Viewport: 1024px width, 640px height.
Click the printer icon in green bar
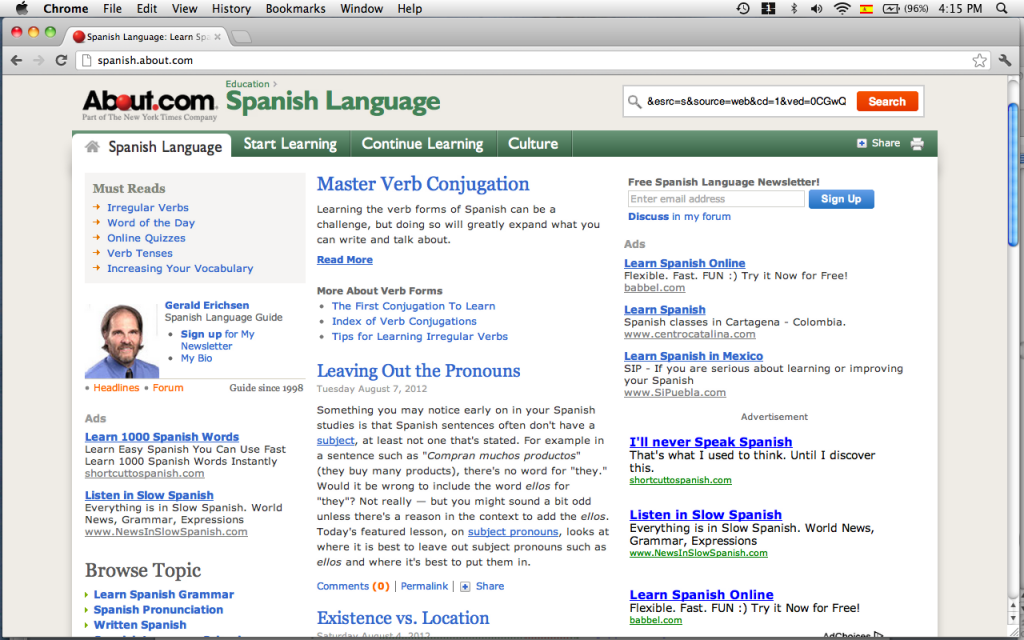[x=917, y=144]
